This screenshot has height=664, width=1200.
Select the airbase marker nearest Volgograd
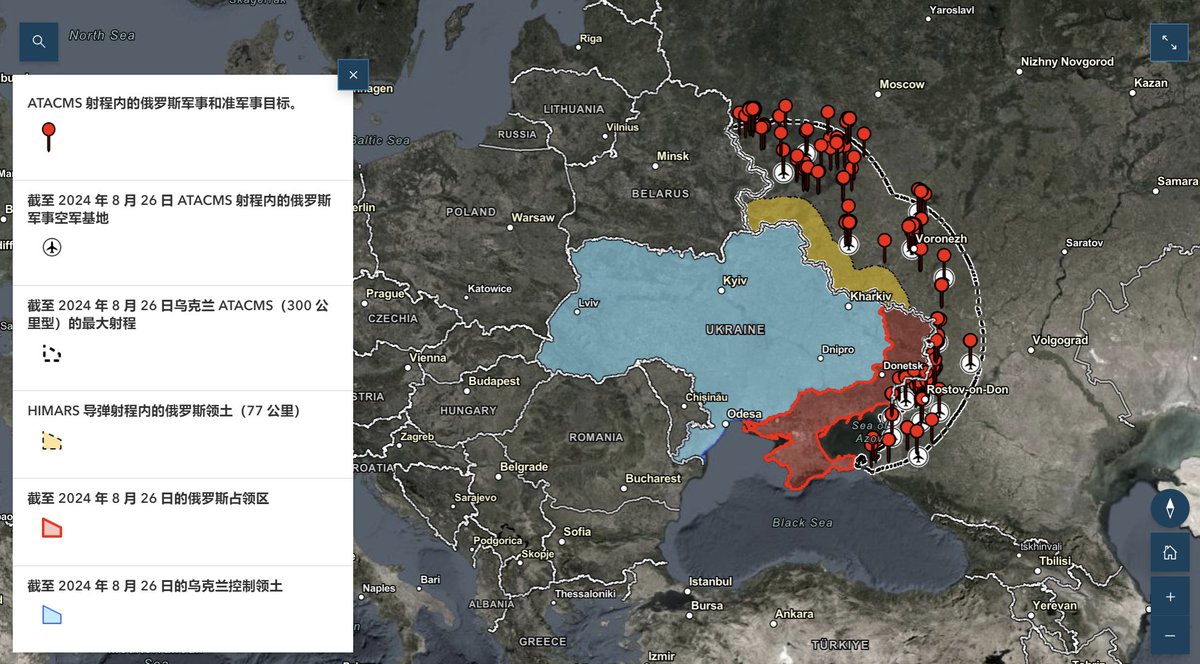[970, 362]
